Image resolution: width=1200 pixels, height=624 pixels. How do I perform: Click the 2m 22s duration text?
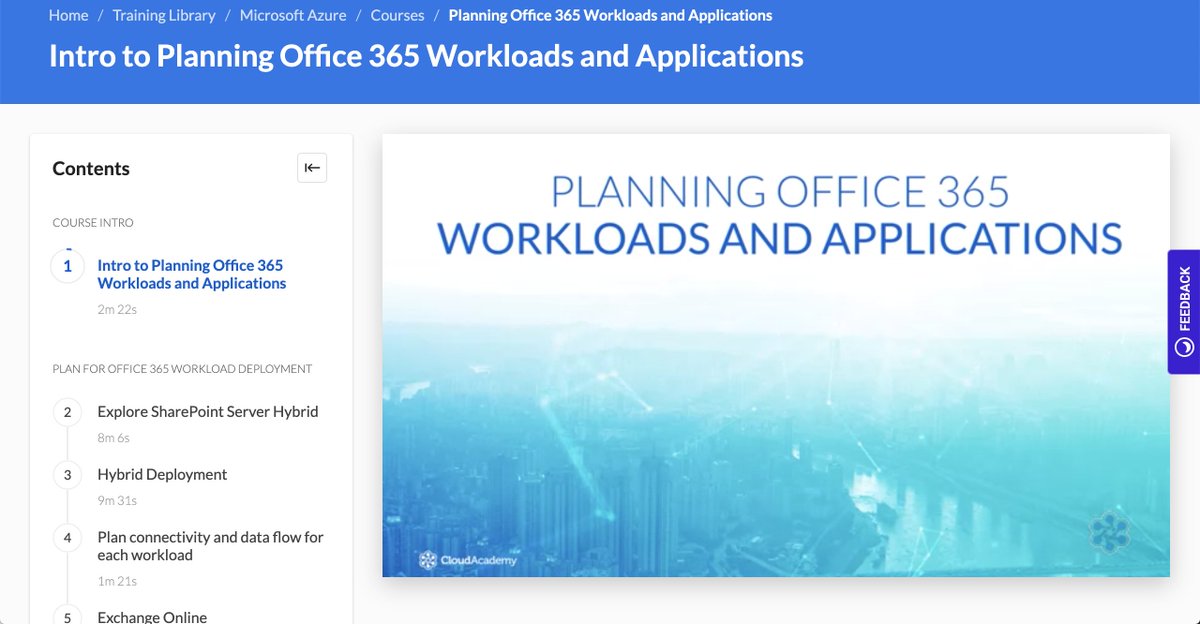[117, 310]
